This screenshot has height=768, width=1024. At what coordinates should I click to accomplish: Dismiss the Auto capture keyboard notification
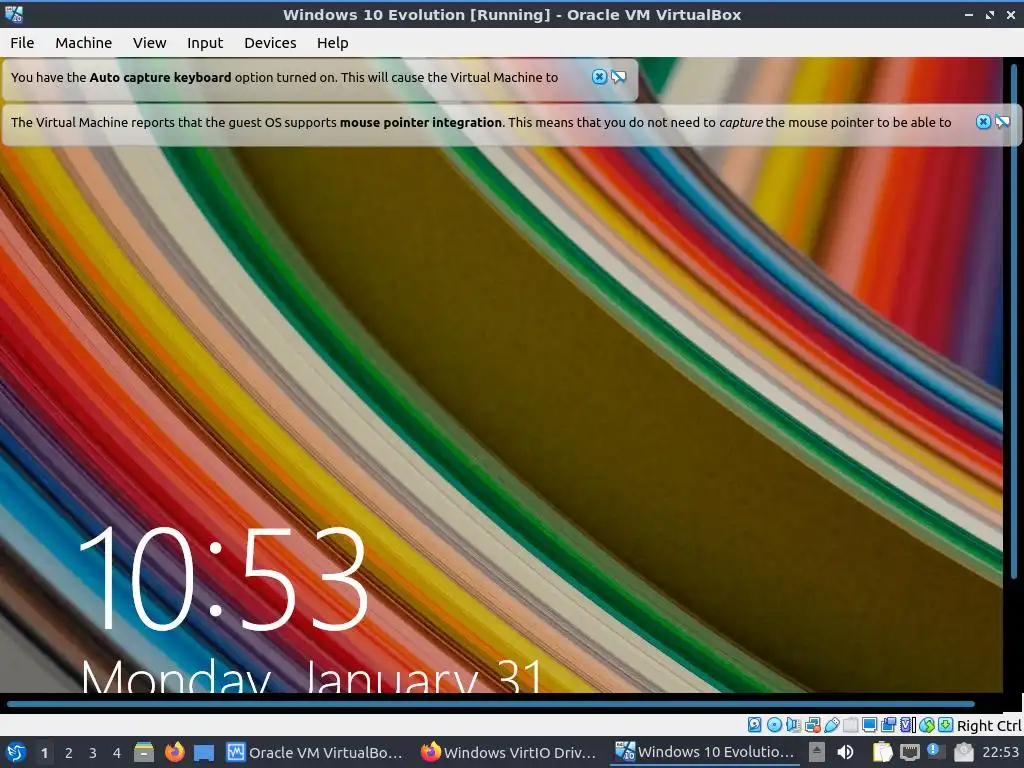(599, 77)
